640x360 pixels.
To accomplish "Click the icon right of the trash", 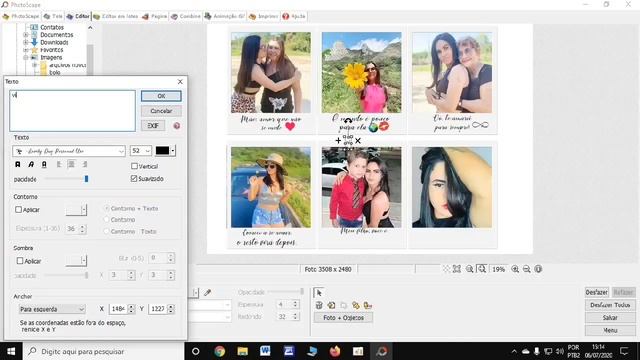I will pyautogui.click(x=331, y=305).
